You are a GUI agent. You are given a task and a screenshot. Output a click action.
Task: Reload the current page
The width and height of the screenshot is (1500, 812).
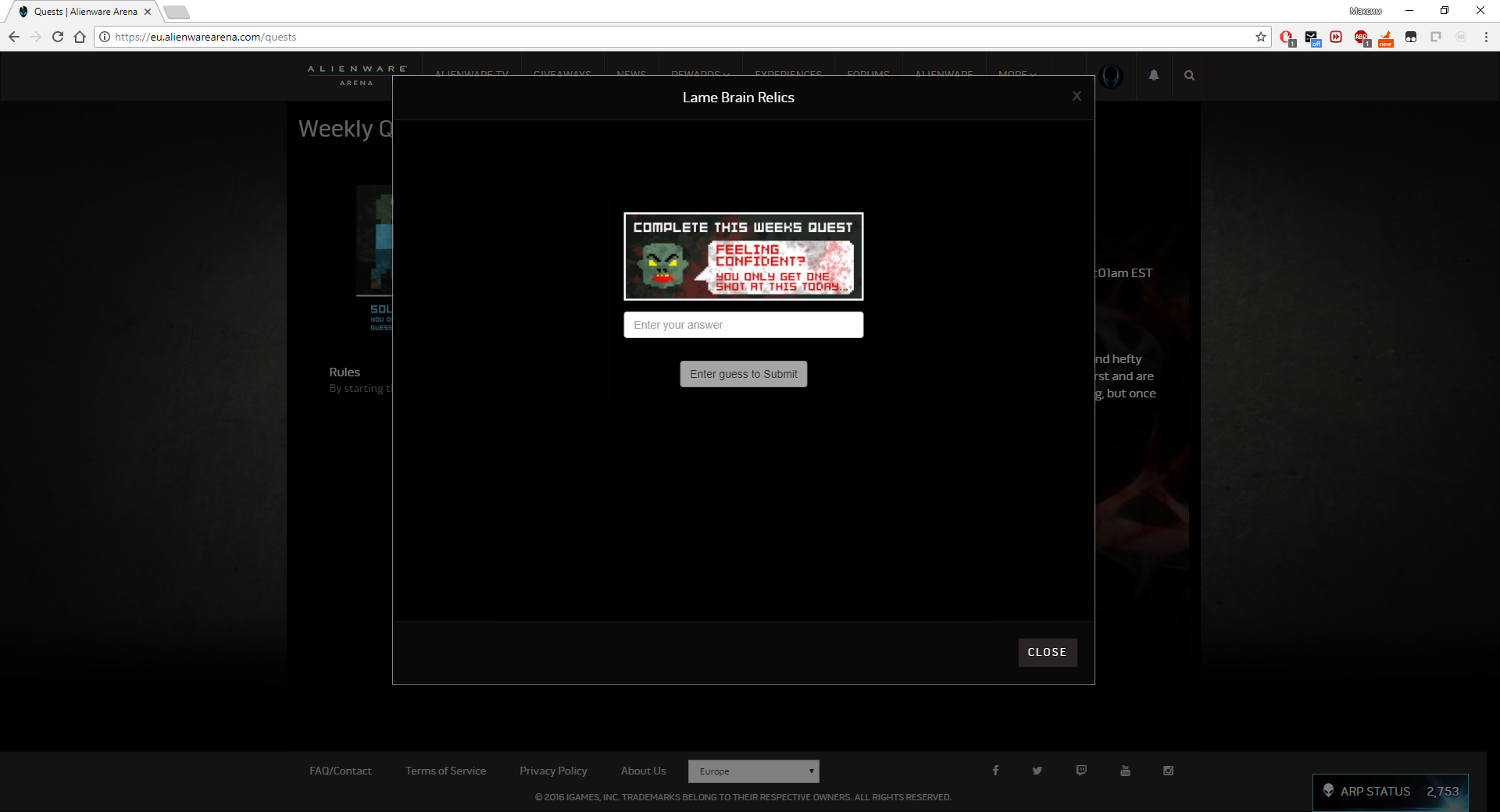(58, 37)
